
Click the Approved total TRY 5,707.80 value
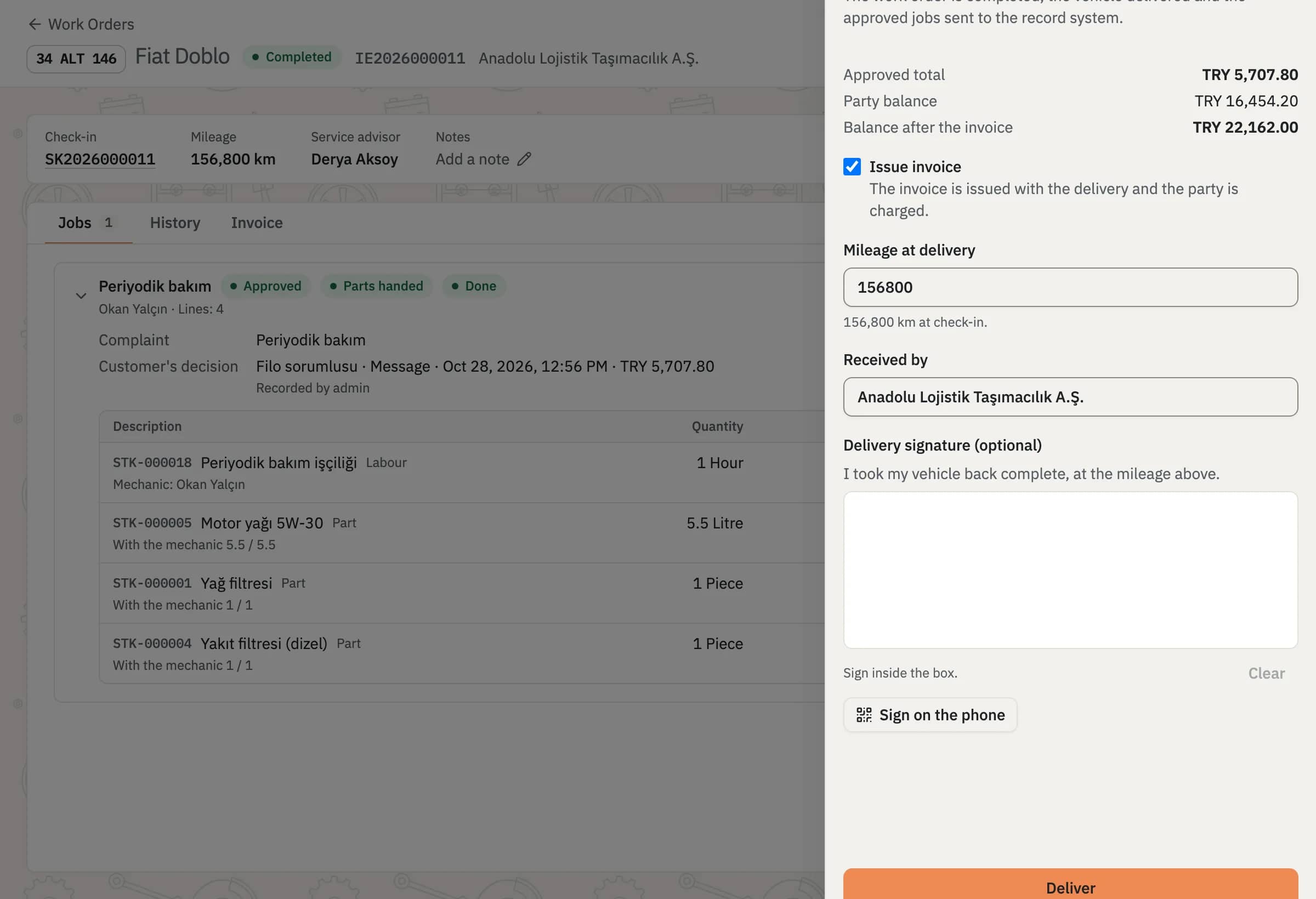(1250, 75)
